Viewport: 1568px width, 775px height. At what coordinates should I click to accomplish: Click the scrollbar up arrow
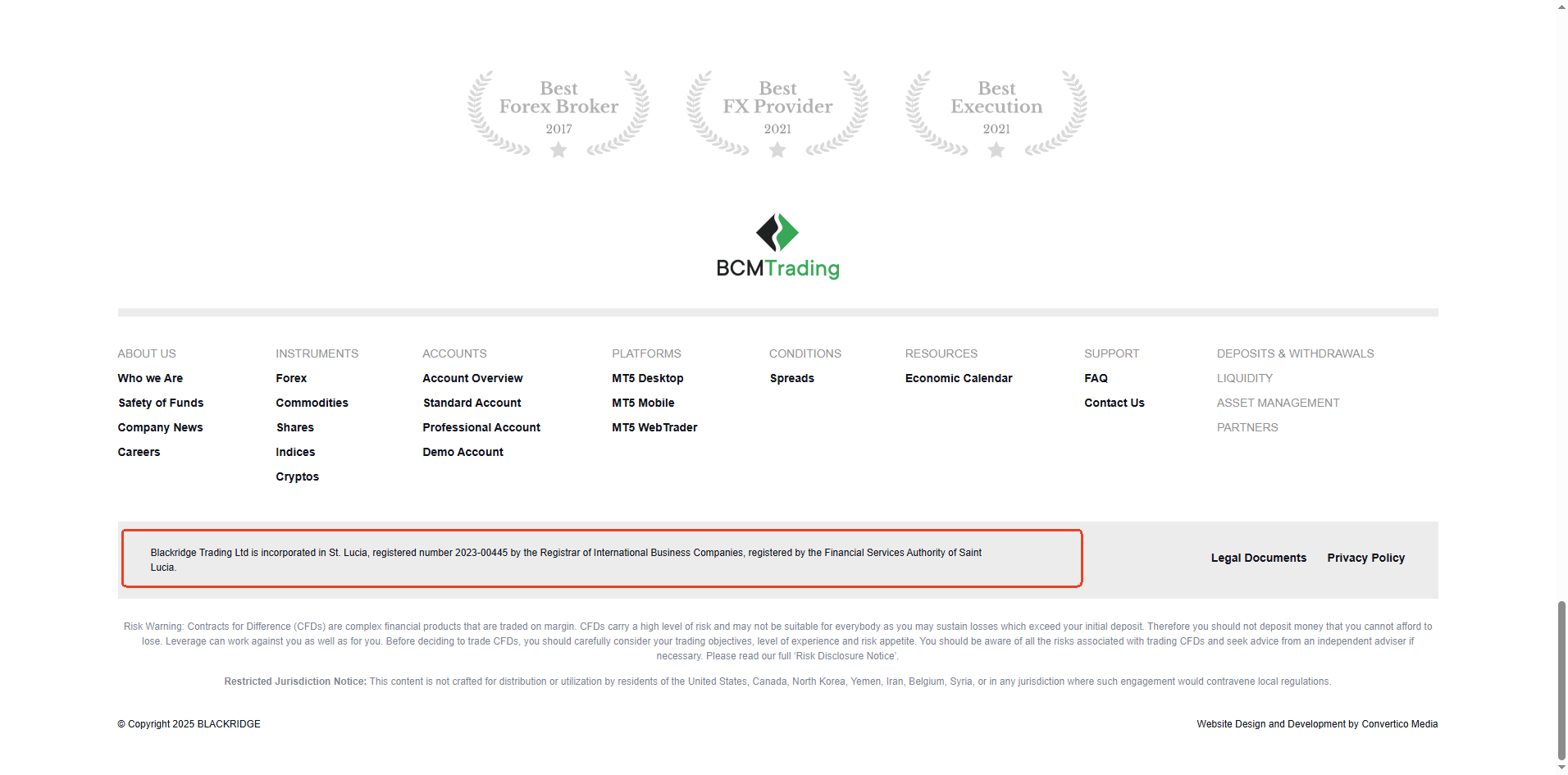[x=1561, y=7]
